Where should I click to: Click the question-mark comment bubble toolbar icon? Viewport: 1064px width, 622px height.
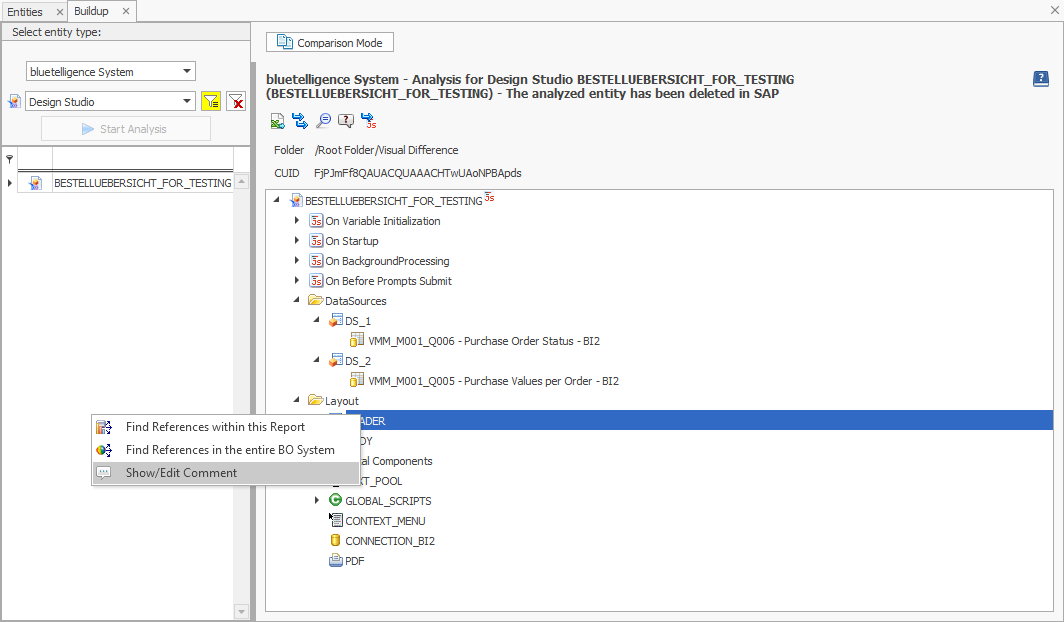[345, 120]
